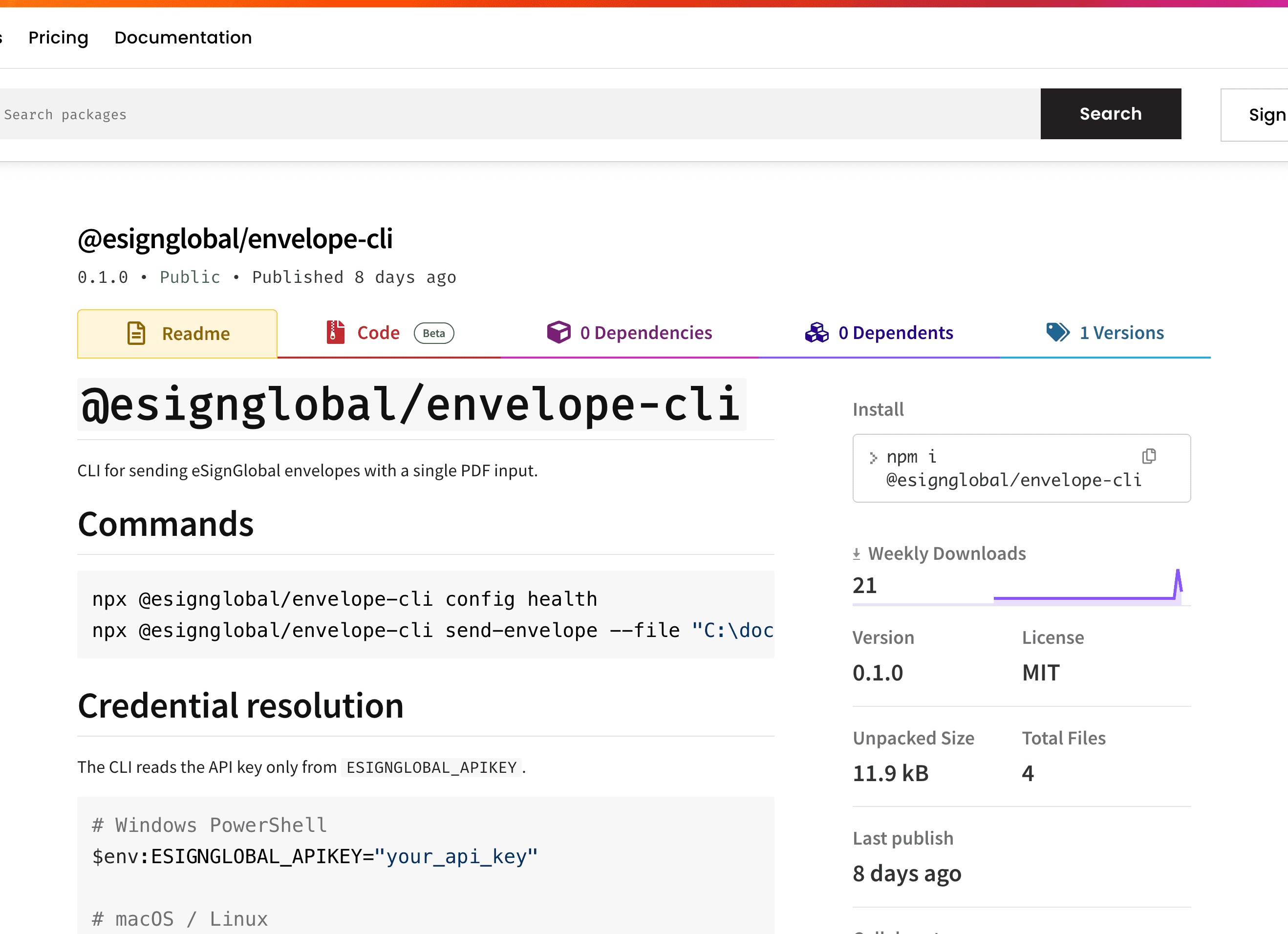This screenshot has height=934, width=1288.
Task: Click the sidebar Version value 0.1.0
Action: pos(878,673)
